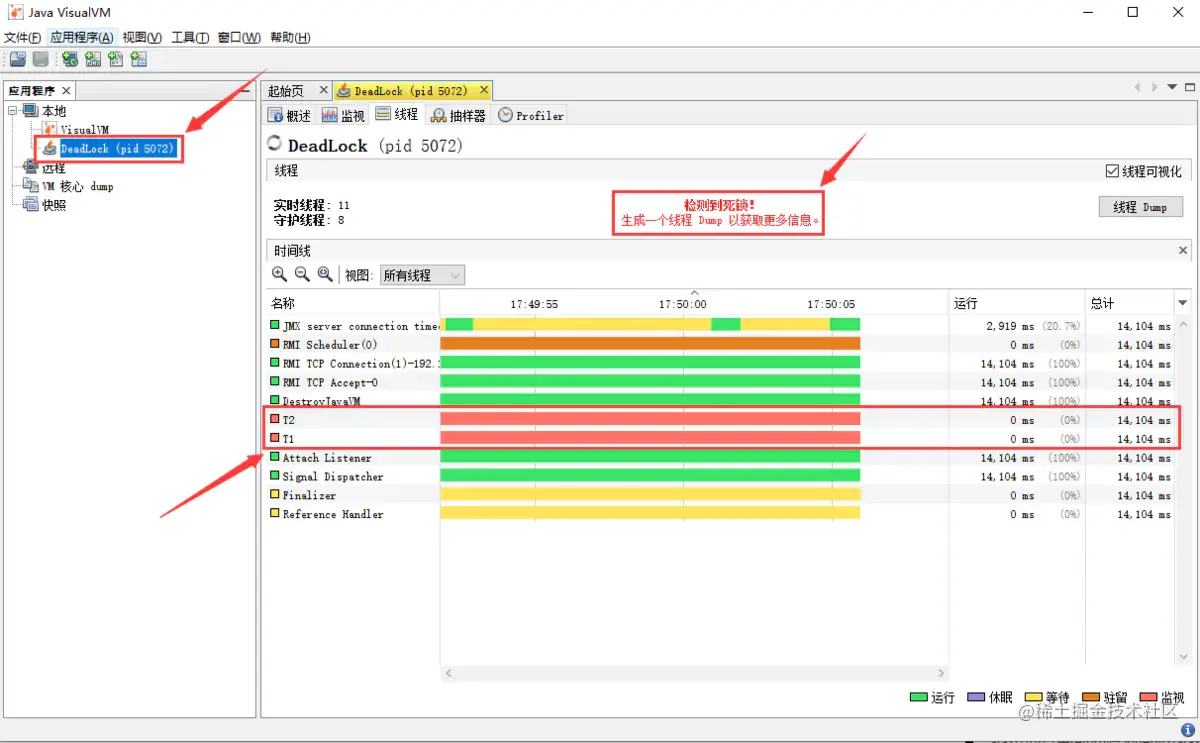Click the green 运行 legend swatch
The image size is (1200, 743).
tap(919, 697)
